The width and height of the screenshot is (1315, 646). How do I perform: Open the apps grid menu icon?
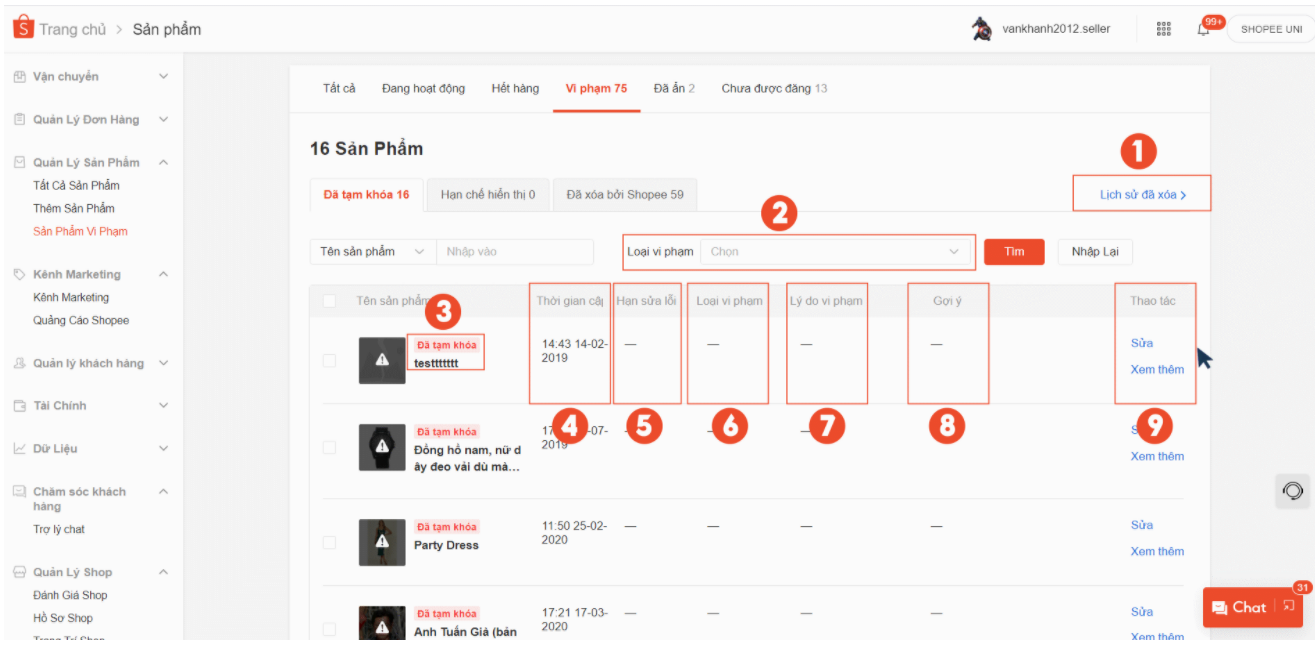[x=1163, y=29]
